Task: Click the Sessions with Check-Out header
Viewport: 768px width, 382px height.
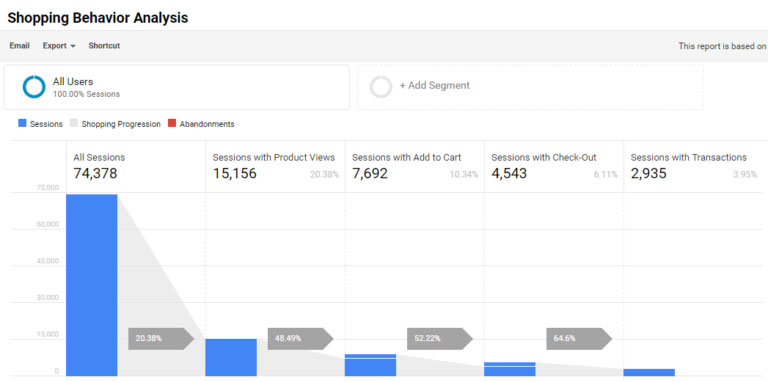Action: coord(544,158)
